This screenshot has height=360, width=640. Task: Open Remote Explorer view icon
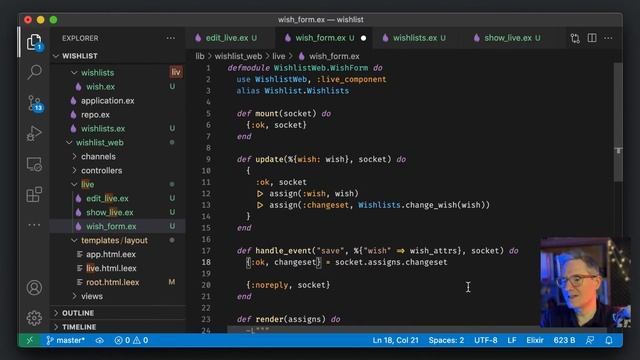34,164
